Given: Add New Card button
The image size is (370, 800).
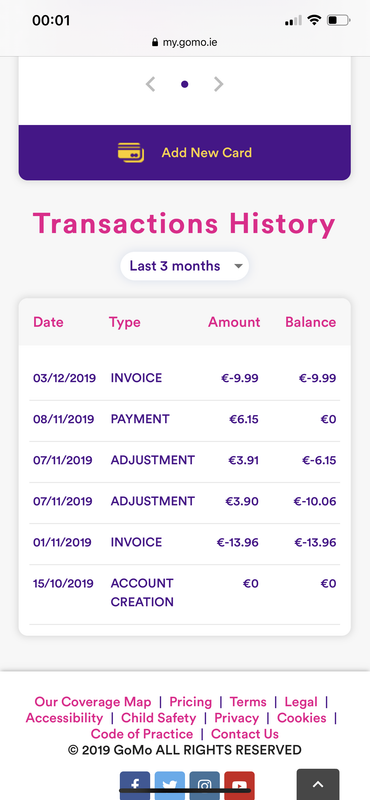Looking at the screenshot, I should pos(185,153).
